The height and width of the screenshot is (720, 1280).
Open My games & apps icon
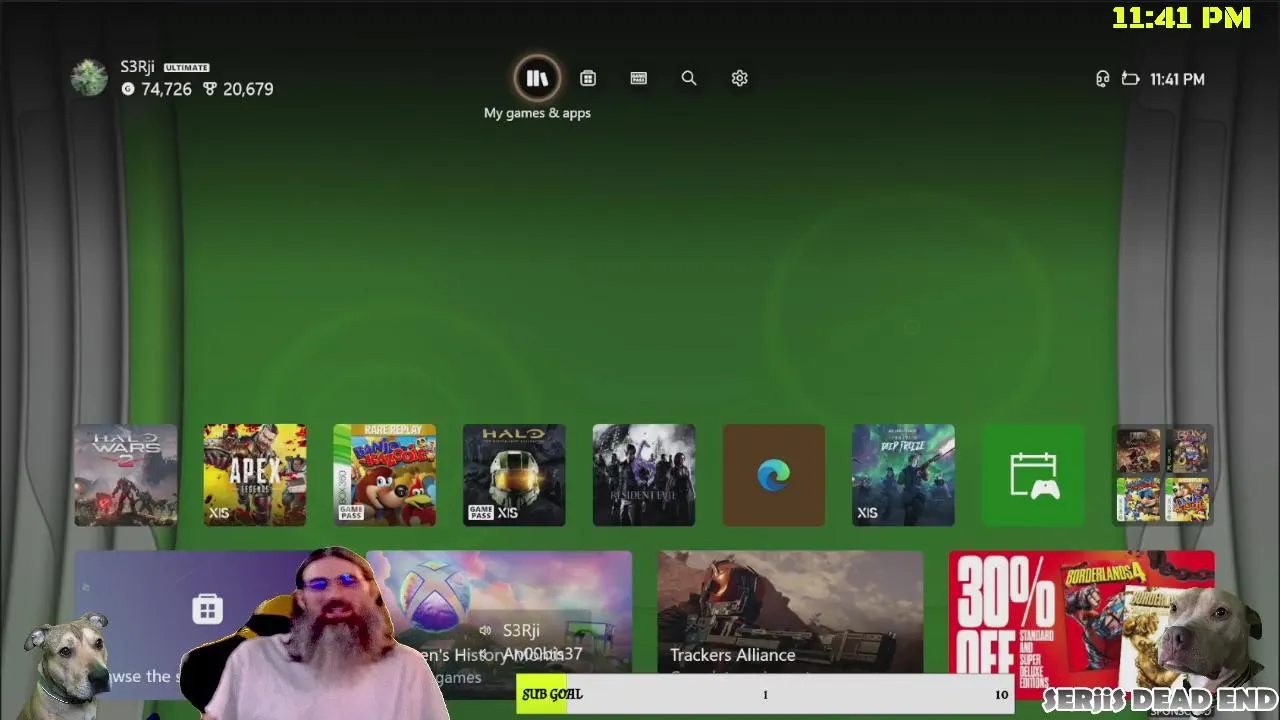[x=537, y=78]
